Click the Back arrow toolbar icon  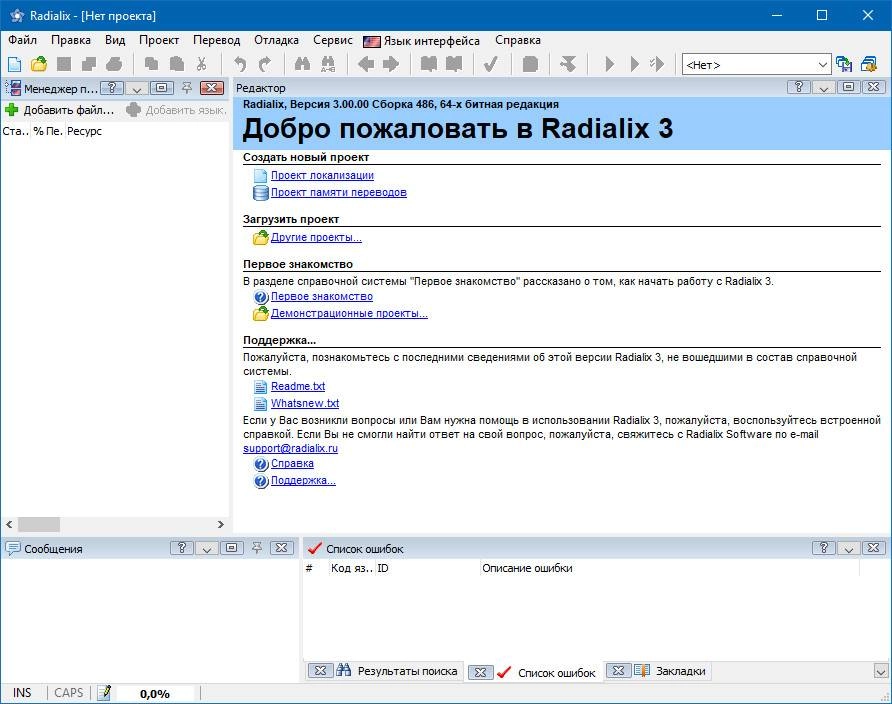pyautogui.click(x=366, y=64)
